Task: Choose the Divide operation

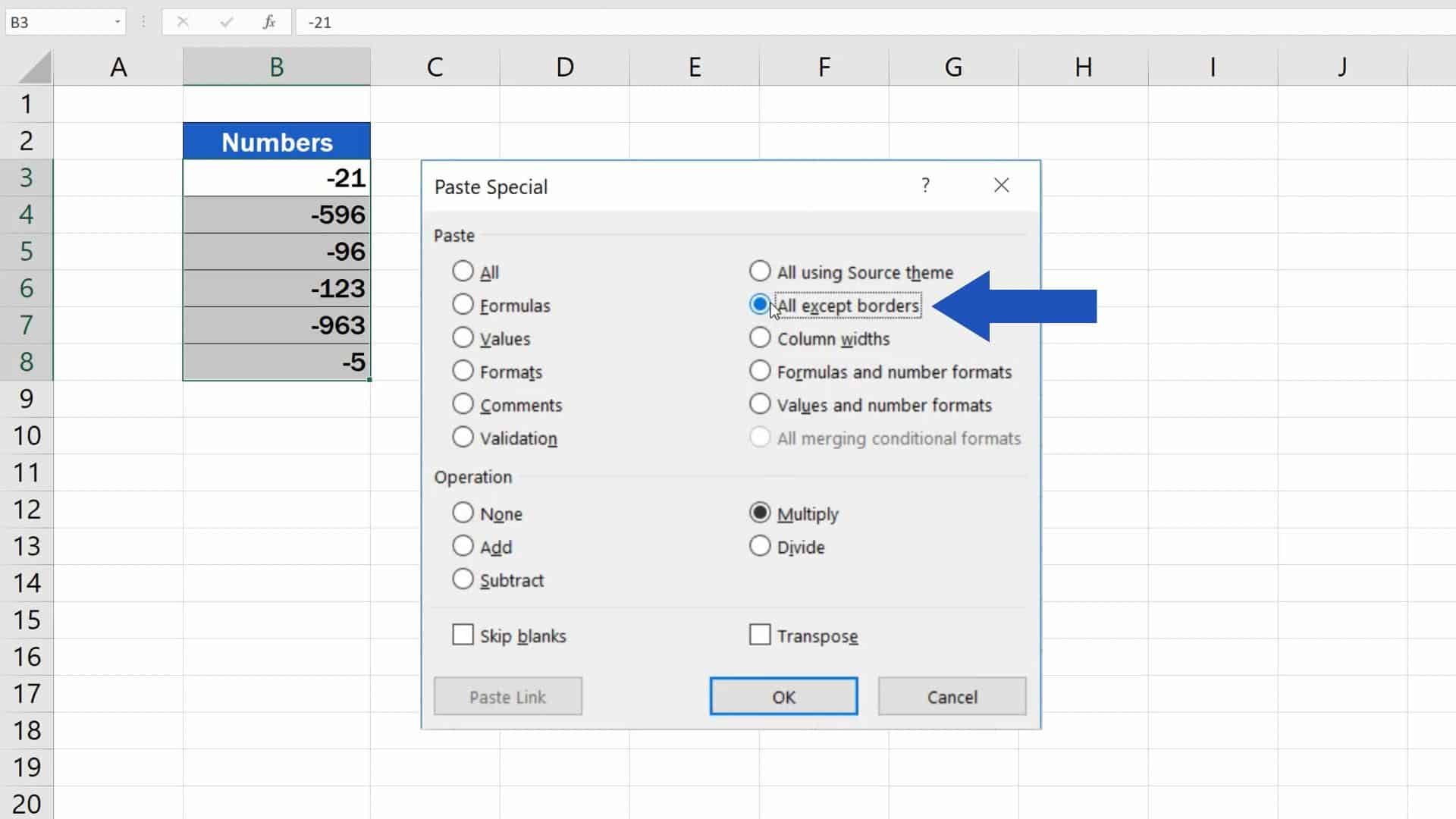Action: coord(760,547)
